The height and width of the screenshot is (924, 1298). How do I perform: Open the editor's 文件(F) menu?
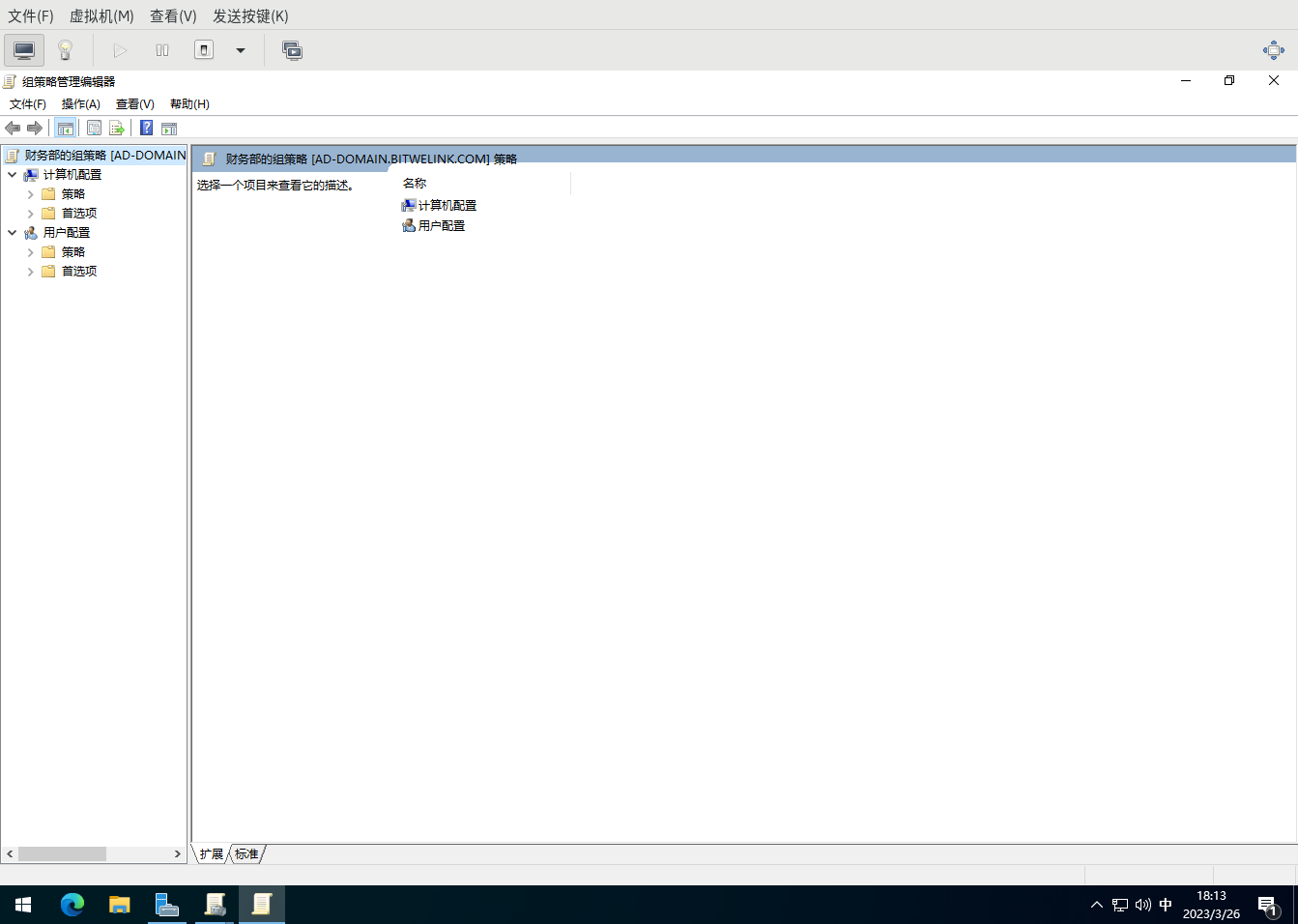click(x=28, y=104)
